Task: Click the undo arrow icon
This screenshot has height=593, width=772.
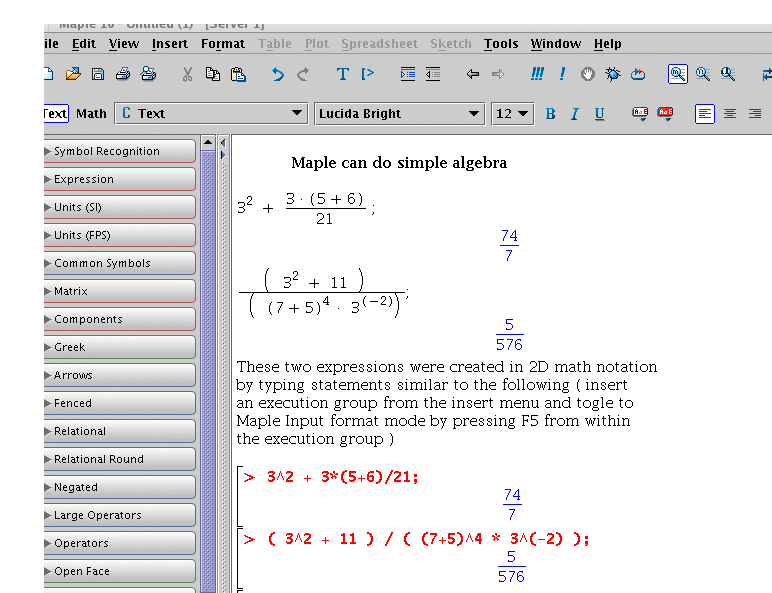Action: [278, 74]
